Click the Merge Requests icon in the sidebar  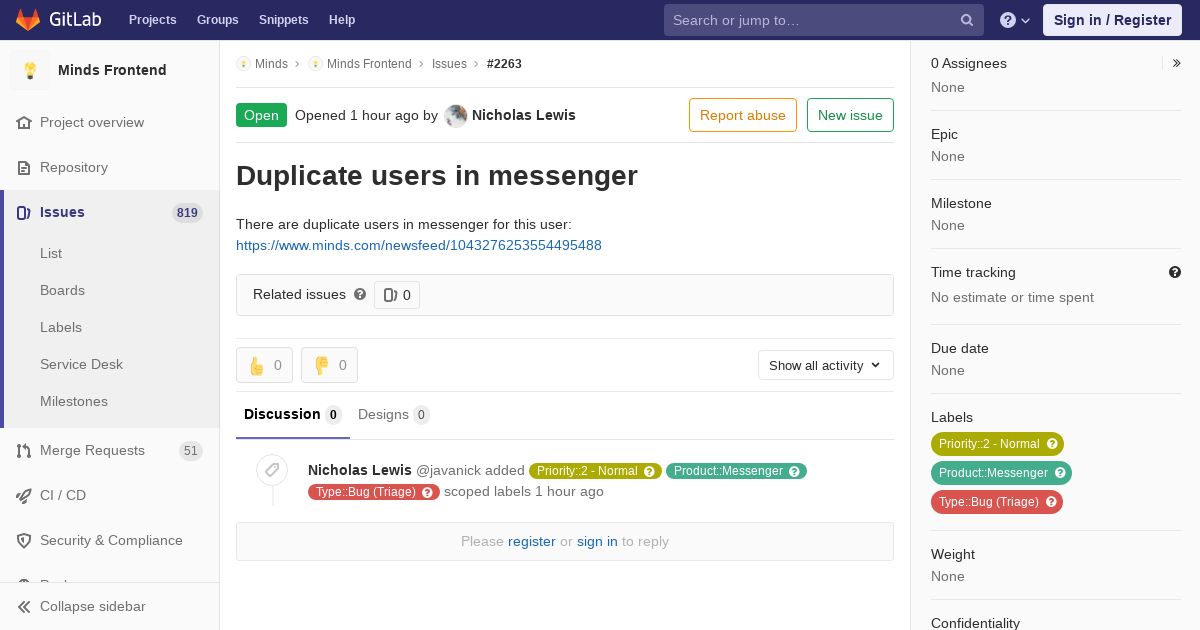tap(24, 450)
